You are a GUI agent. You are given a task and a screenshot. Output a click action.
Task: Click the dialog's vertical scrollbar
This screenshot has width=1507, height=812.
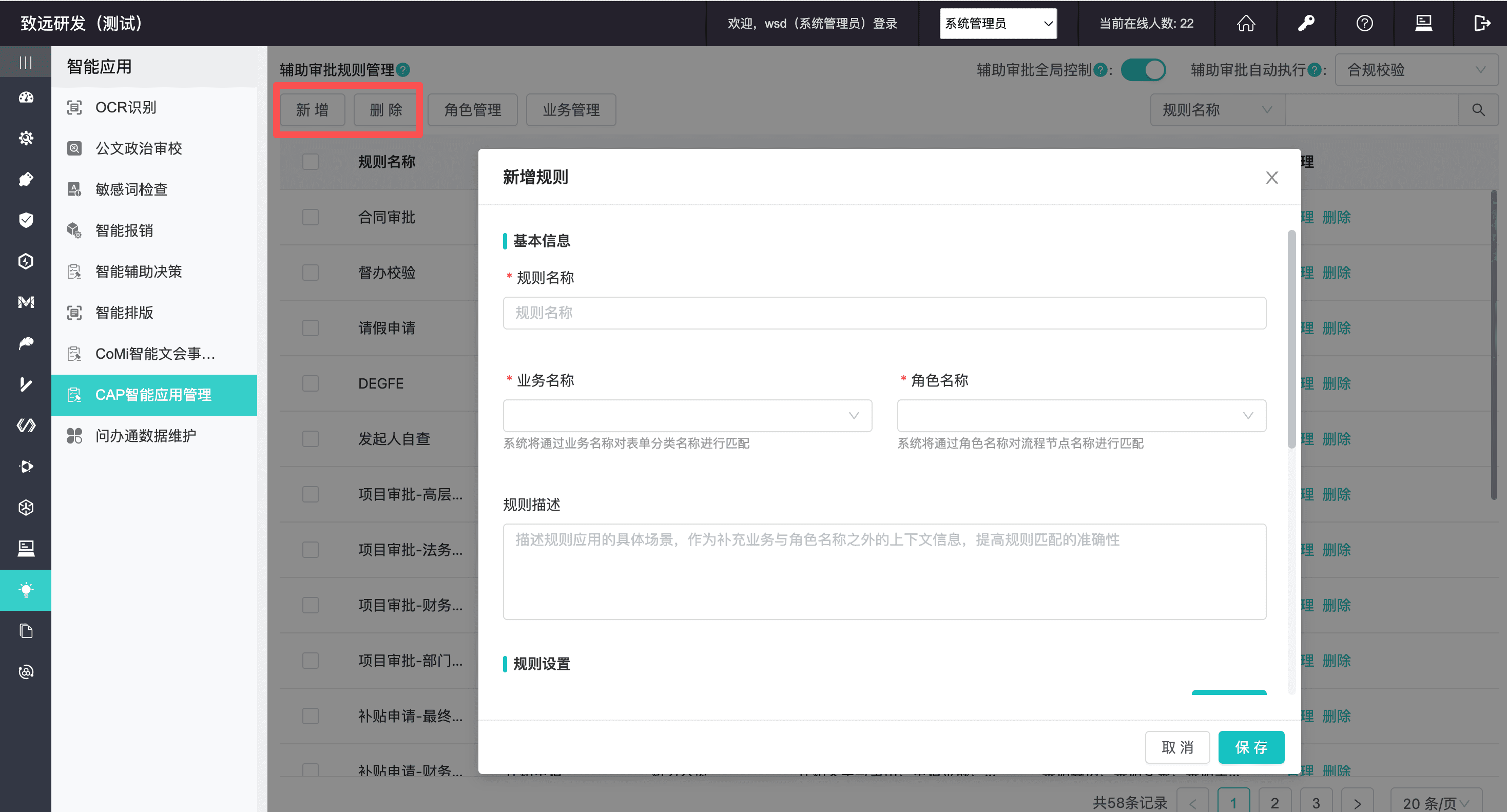point(1292,339)
